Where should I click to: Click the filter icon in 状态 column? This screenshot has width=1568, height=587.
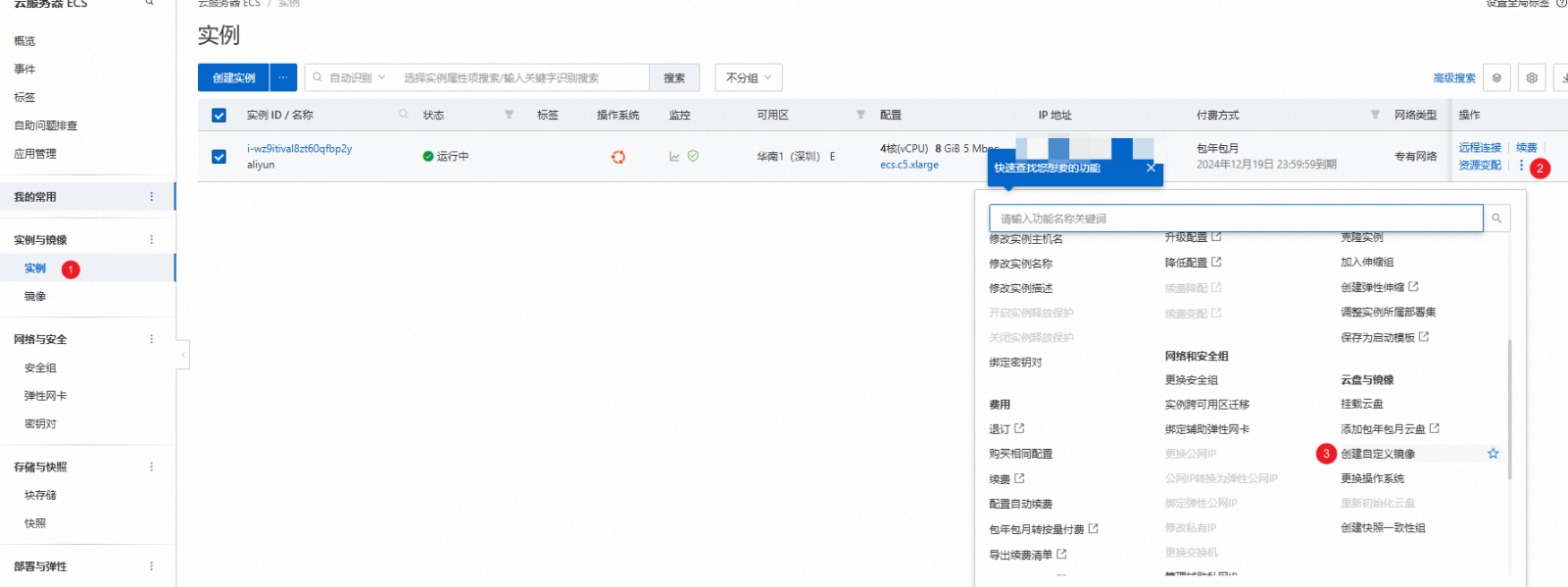[509, 115]
